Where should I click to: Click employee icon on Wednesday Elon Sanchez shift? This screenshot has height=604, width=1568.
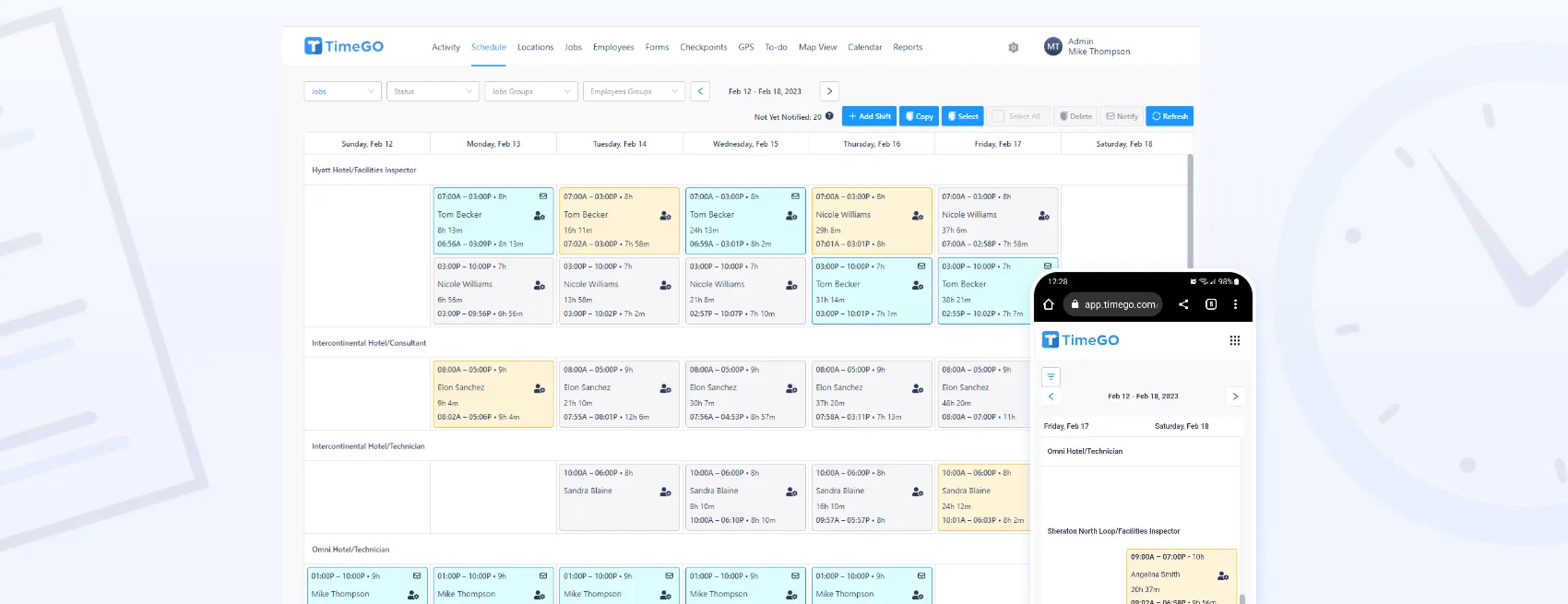click(791, 388)
